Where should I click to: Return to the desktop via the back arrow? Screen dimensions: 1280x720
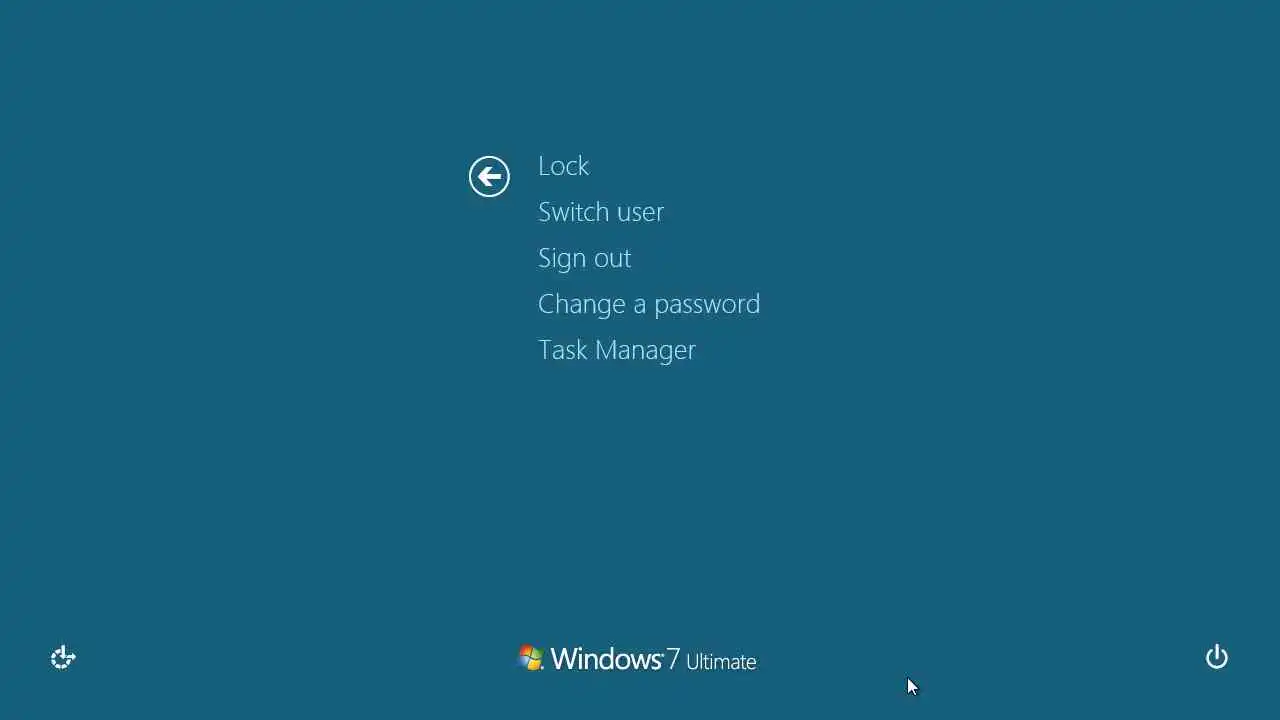(x=489, y=176)
